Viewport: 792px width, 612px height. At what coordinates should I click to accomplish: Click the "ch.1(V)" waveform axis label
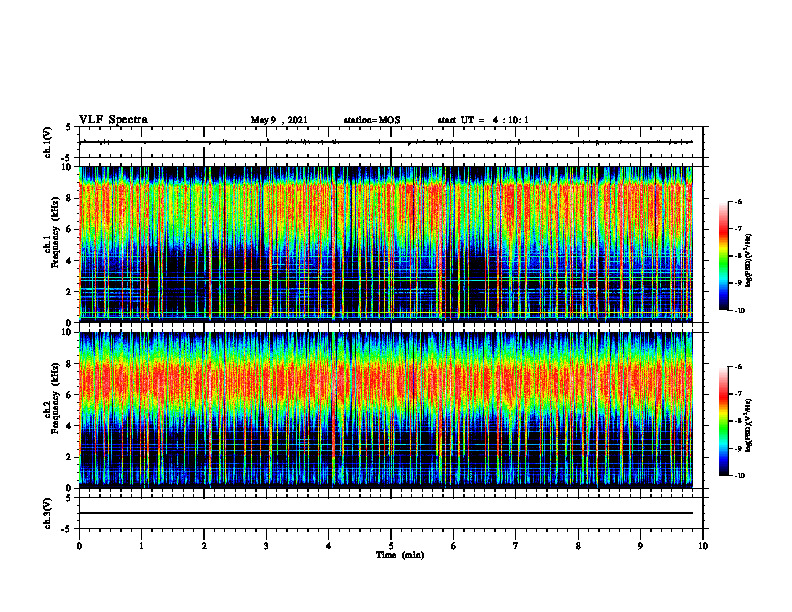click(48, 142)
